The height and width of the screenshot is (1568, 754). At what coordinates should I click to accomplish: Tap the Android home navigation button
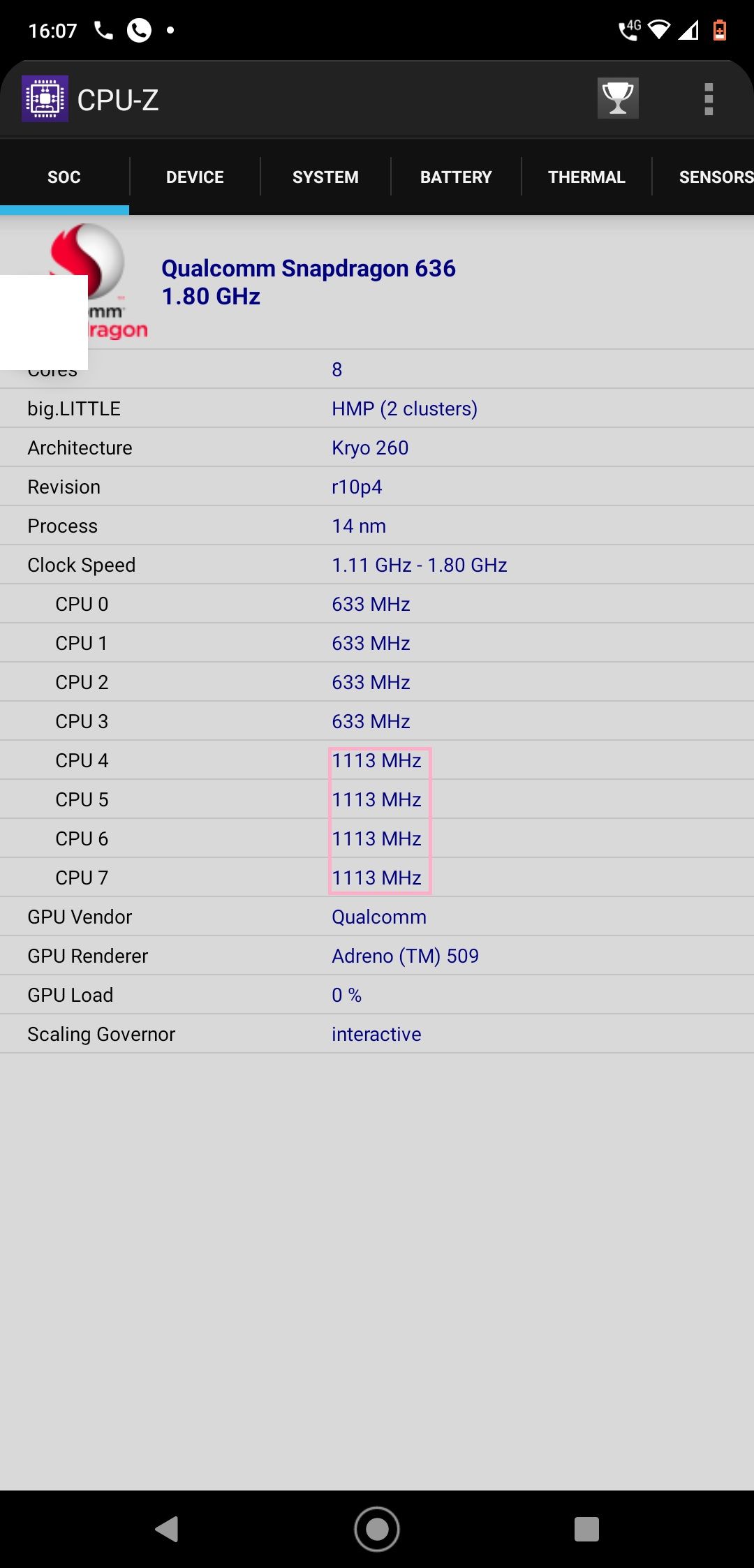[x=377, y=1529]
